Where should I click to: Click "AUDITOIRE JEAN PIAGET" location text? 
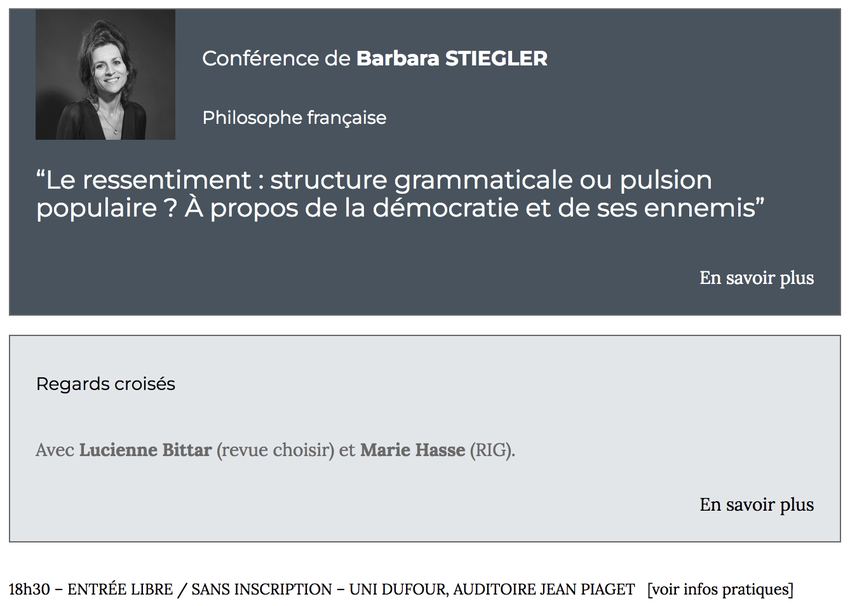tap(544, 589)
